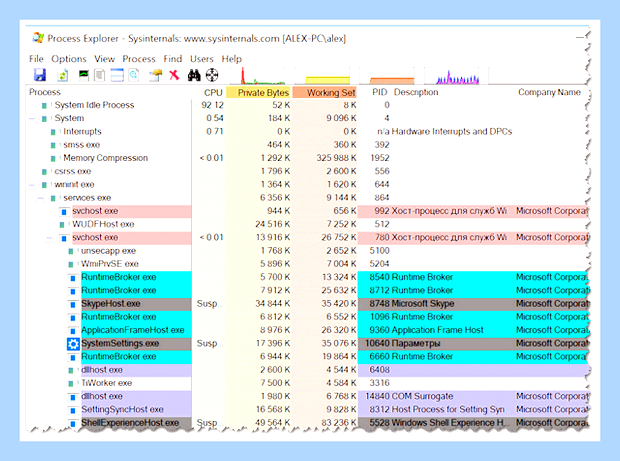Select the TiWorker.exe process row
The image size is (620, 461).
(x=307, y=384)
